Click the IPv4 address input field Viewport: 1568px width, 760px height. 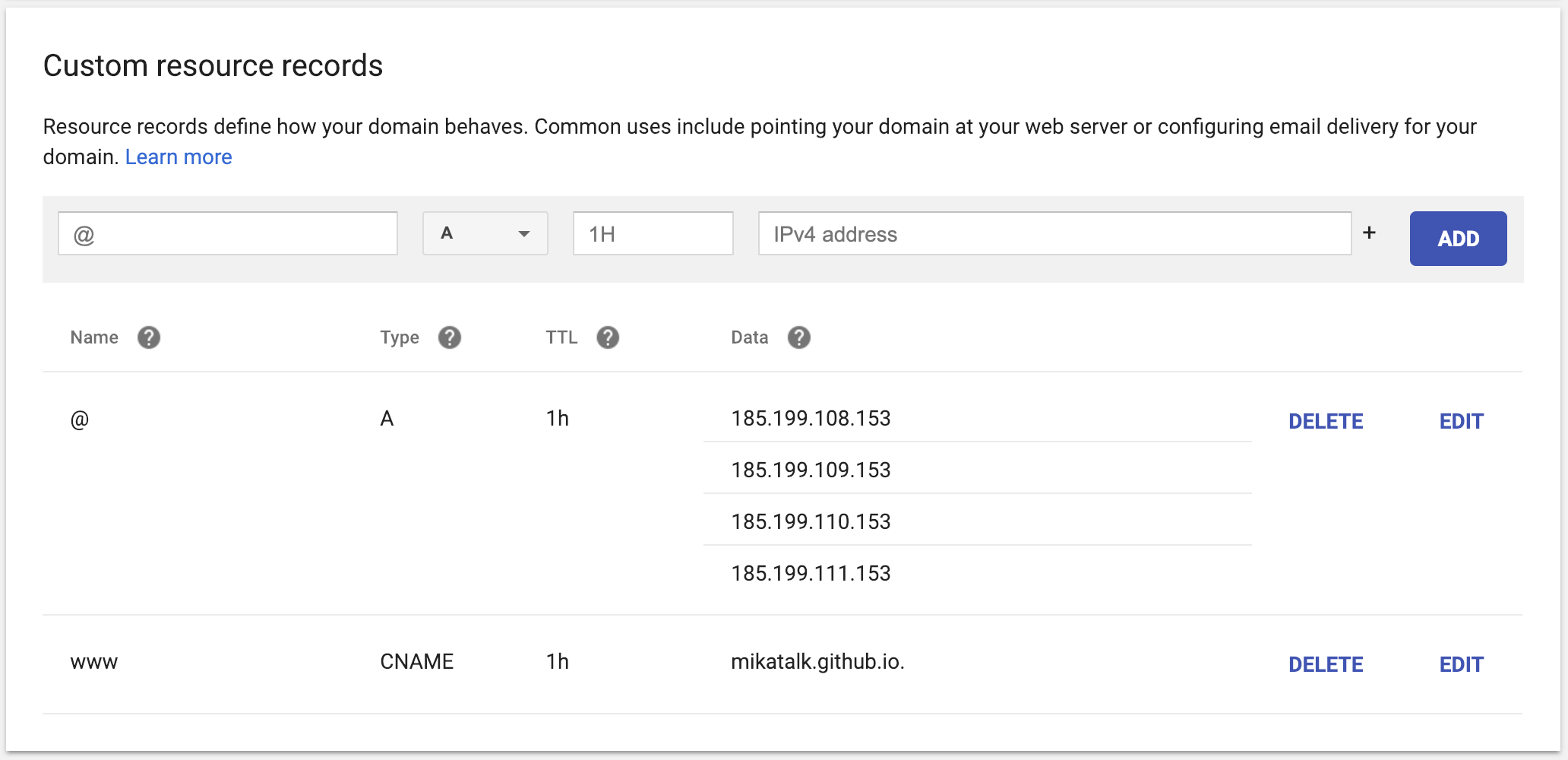1054,233
